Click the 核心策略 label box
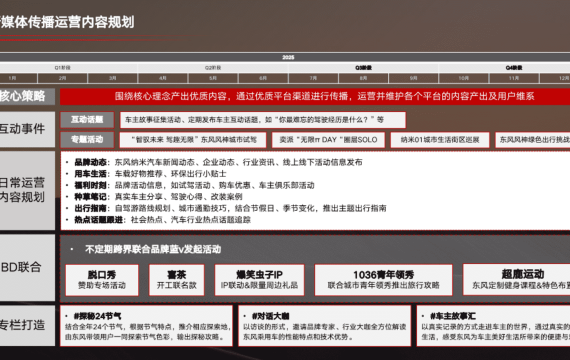Screen dimensions: 570x360 point(27,96)
